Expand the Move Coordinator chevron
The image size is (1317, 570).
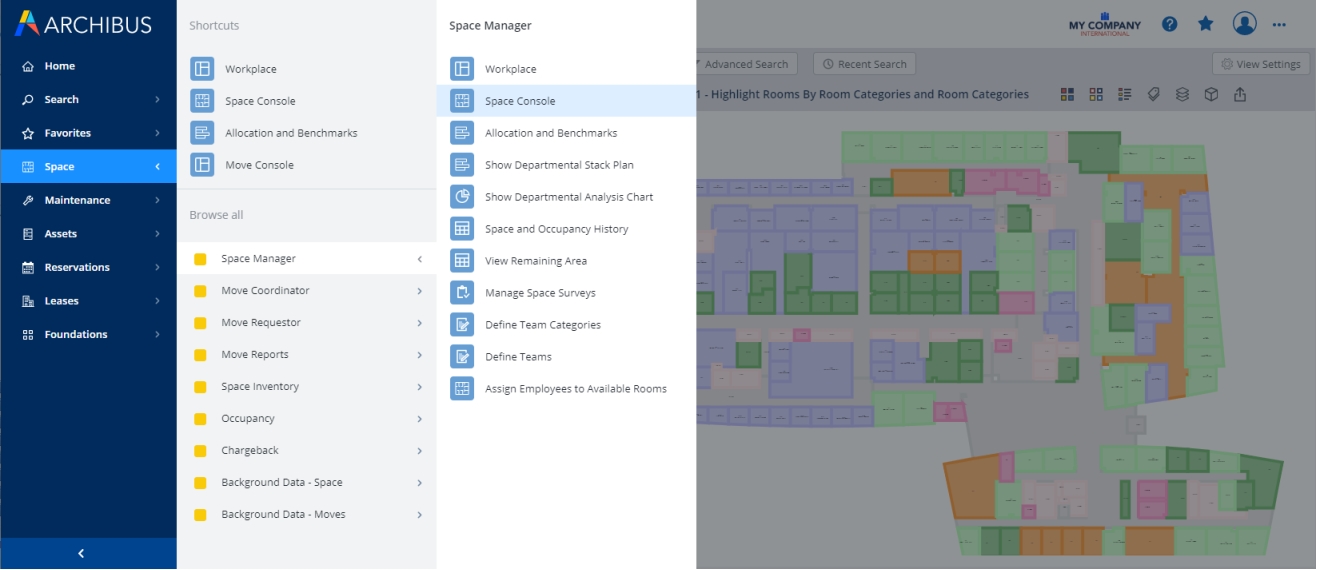[x=419, y=291]
